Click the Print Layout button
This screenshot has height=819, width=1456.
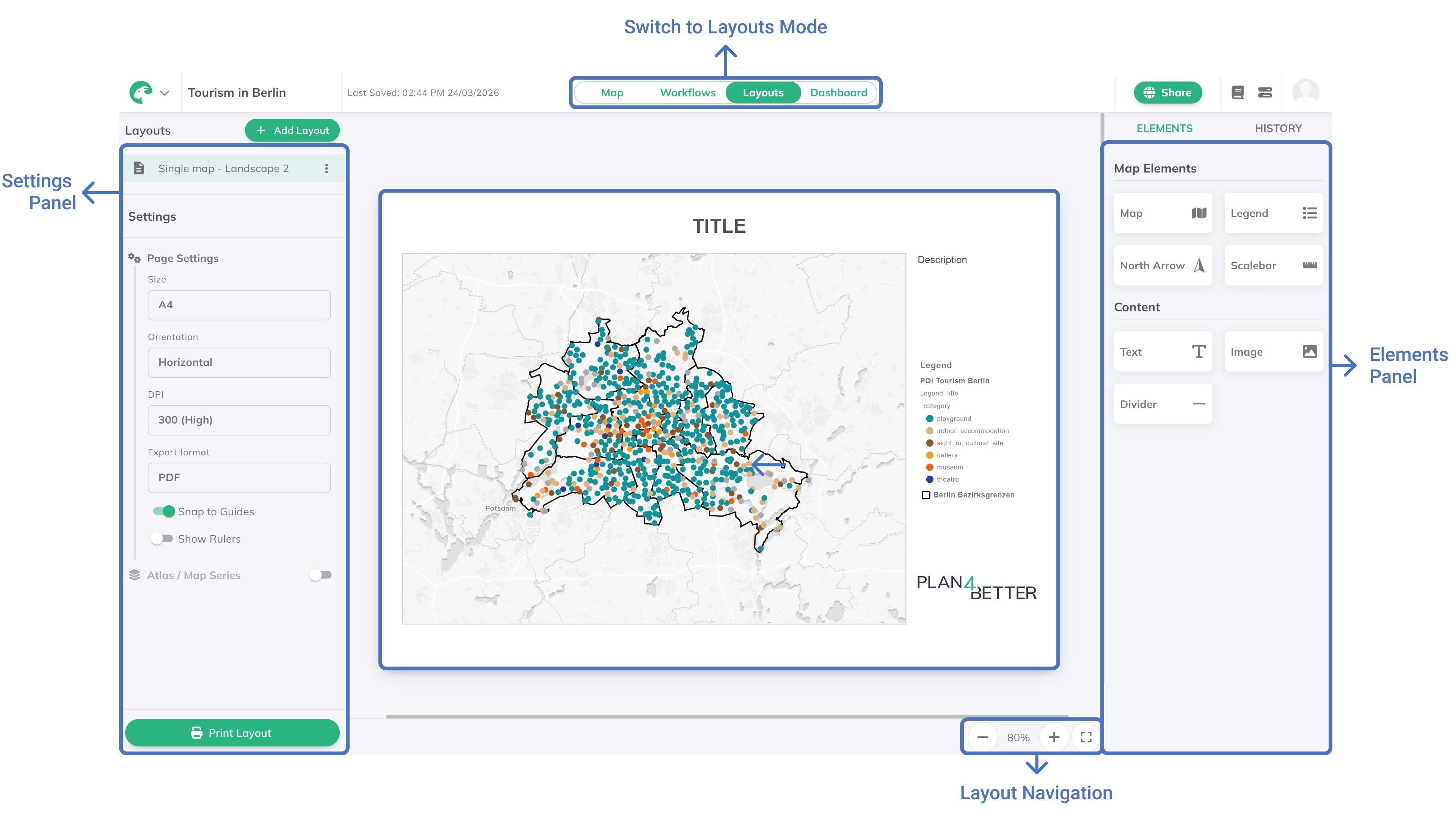[x=232, y=733]
